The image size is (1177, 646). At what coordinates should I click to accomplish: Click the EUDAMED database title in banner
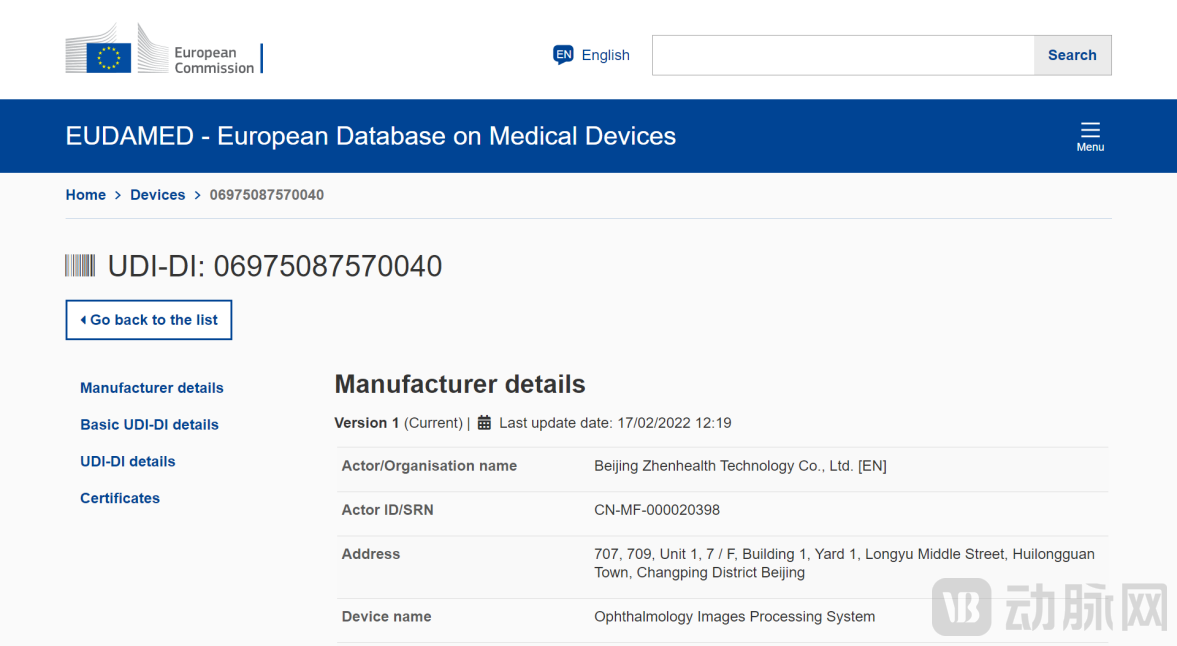(370, 136)
